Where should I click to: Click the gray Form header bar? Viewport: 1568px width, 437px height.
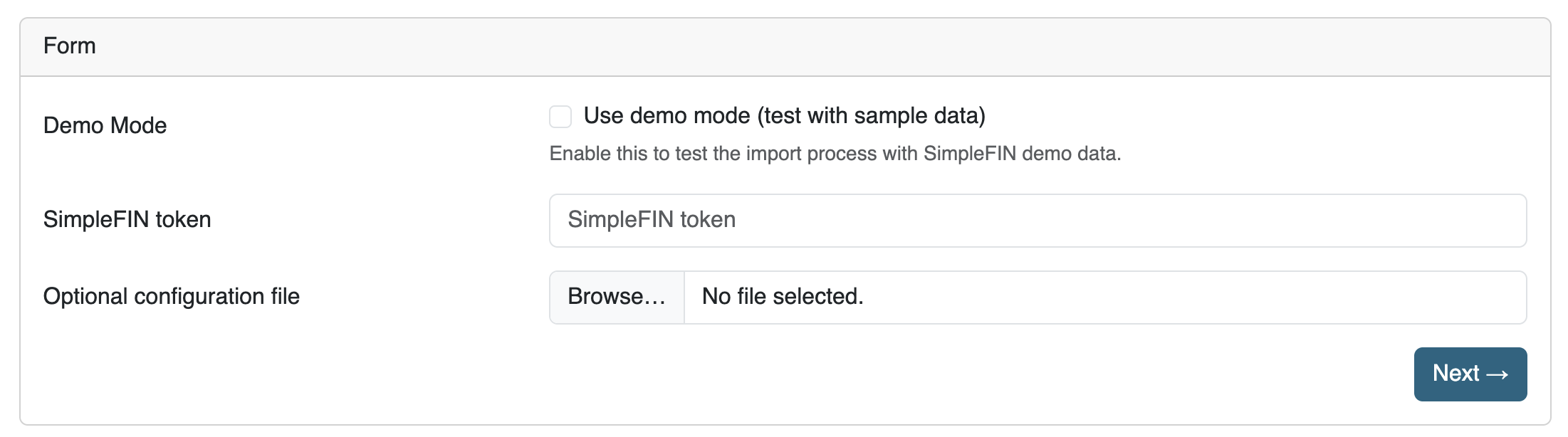[783, 47]
